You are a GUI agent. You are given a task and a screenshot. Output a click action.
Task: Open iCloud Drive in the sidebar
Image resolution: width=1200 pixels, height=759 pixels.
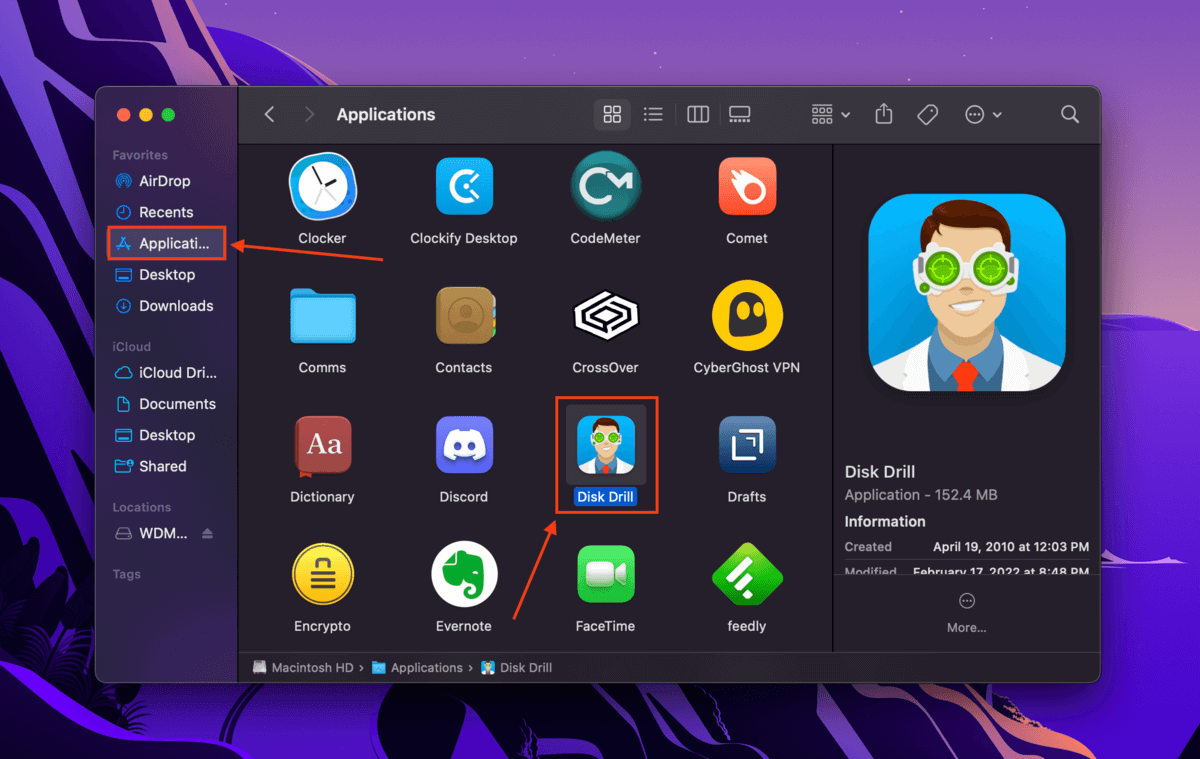click(x=166, y=373)
